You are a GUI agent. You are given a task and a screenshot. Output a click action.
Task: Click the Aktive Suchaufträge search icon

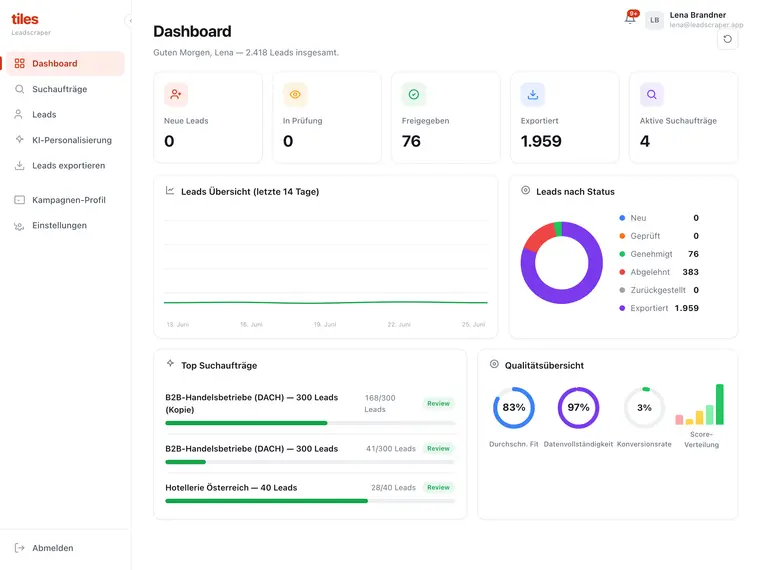tap(652, 95)
